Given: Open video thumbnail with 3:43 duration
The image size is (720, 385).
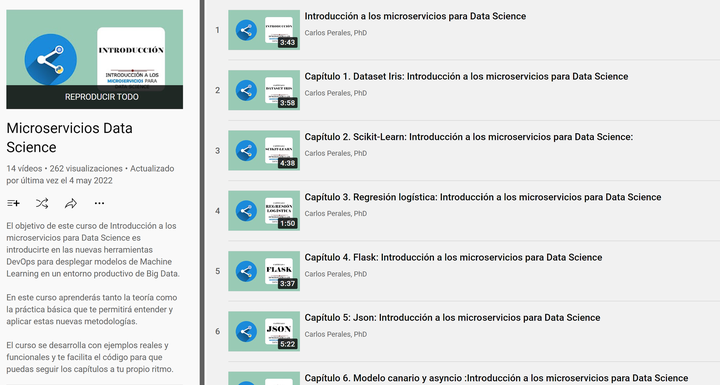Looking at the screenshot, I should 264,30.
